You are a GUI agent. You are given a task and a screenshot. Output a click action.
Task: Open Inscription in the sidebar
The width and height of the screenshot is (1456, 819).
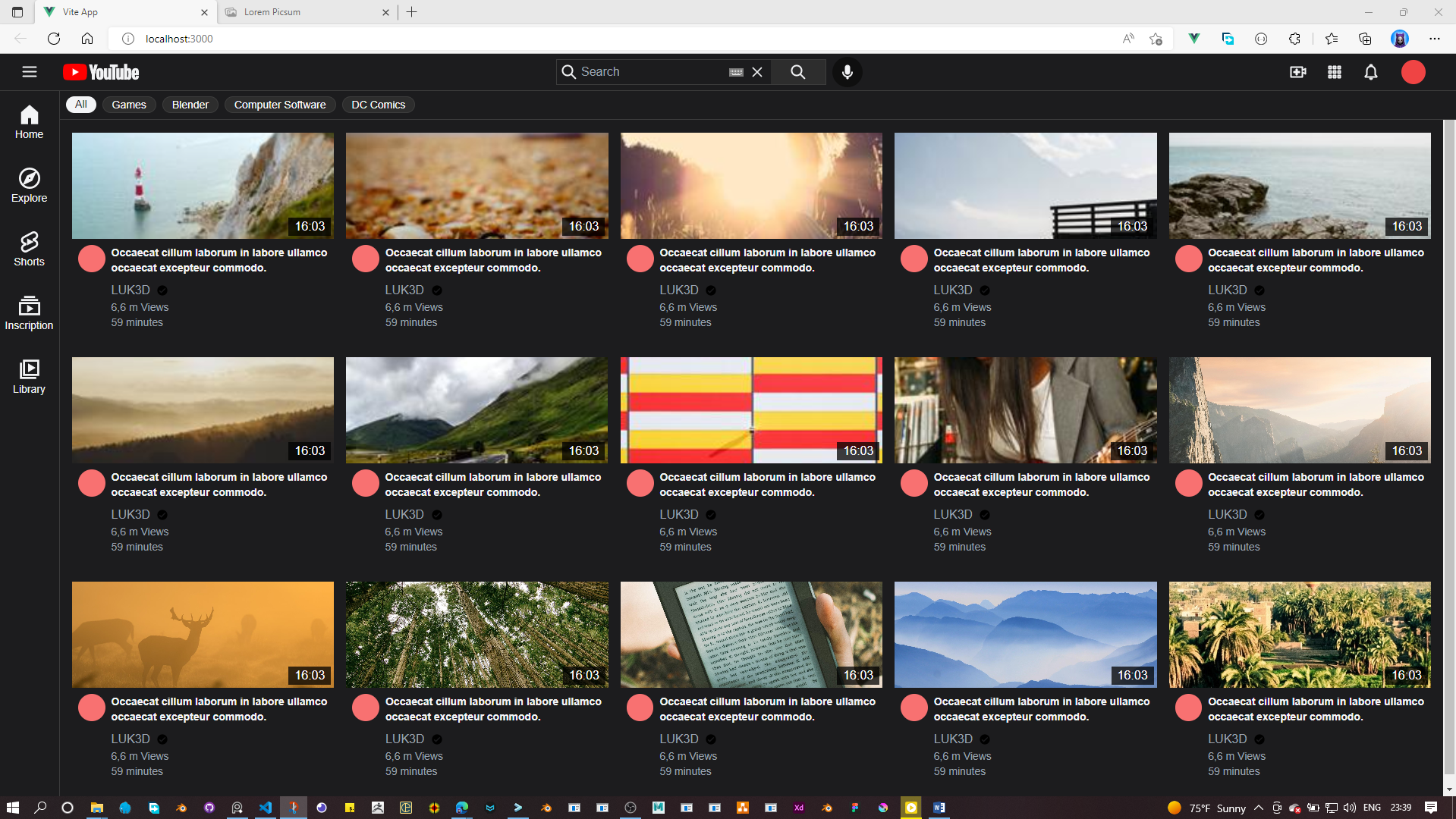coord(29,313)
